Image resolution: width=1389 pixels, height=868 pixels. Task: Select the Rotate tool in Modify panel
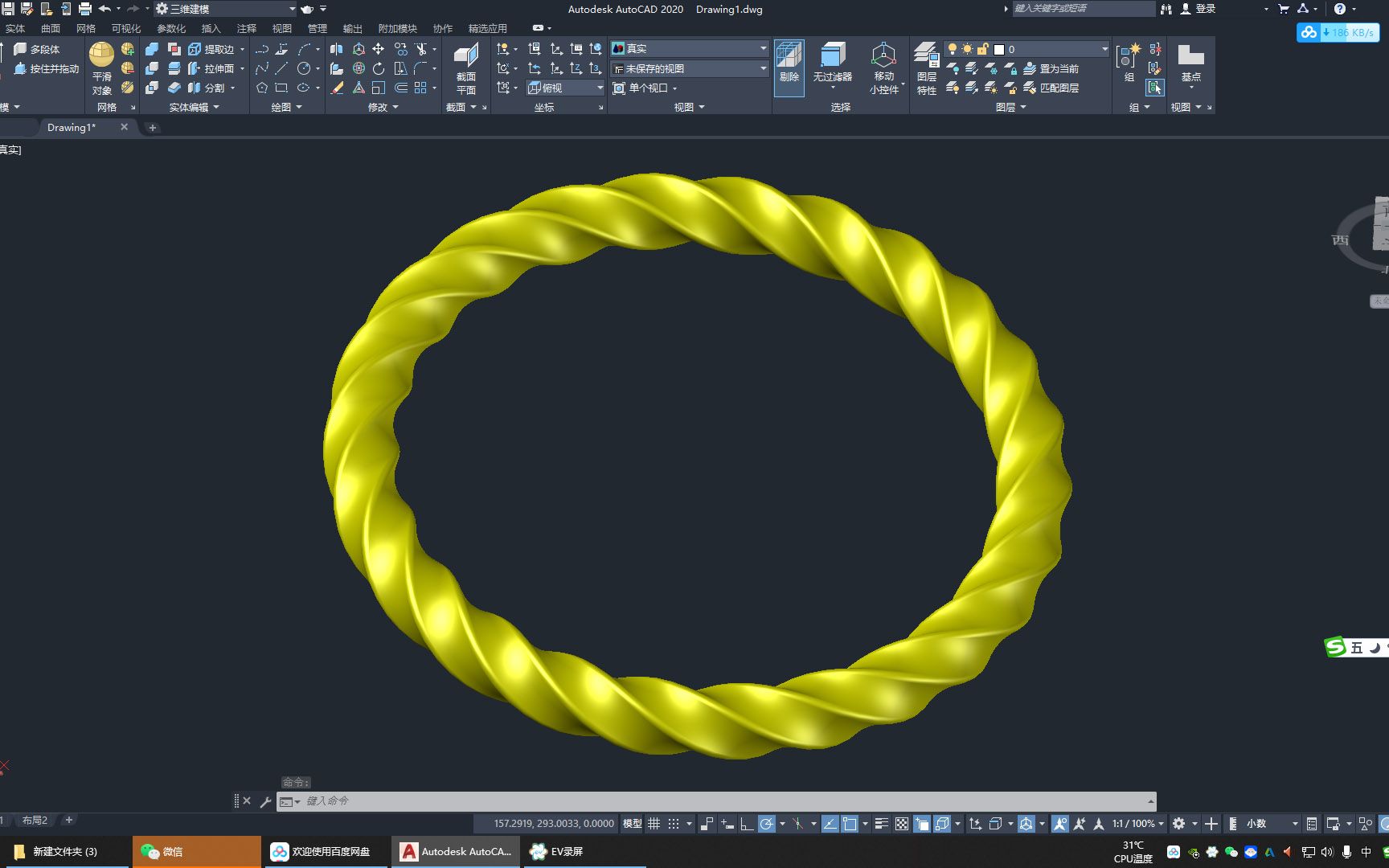point(378,68)
